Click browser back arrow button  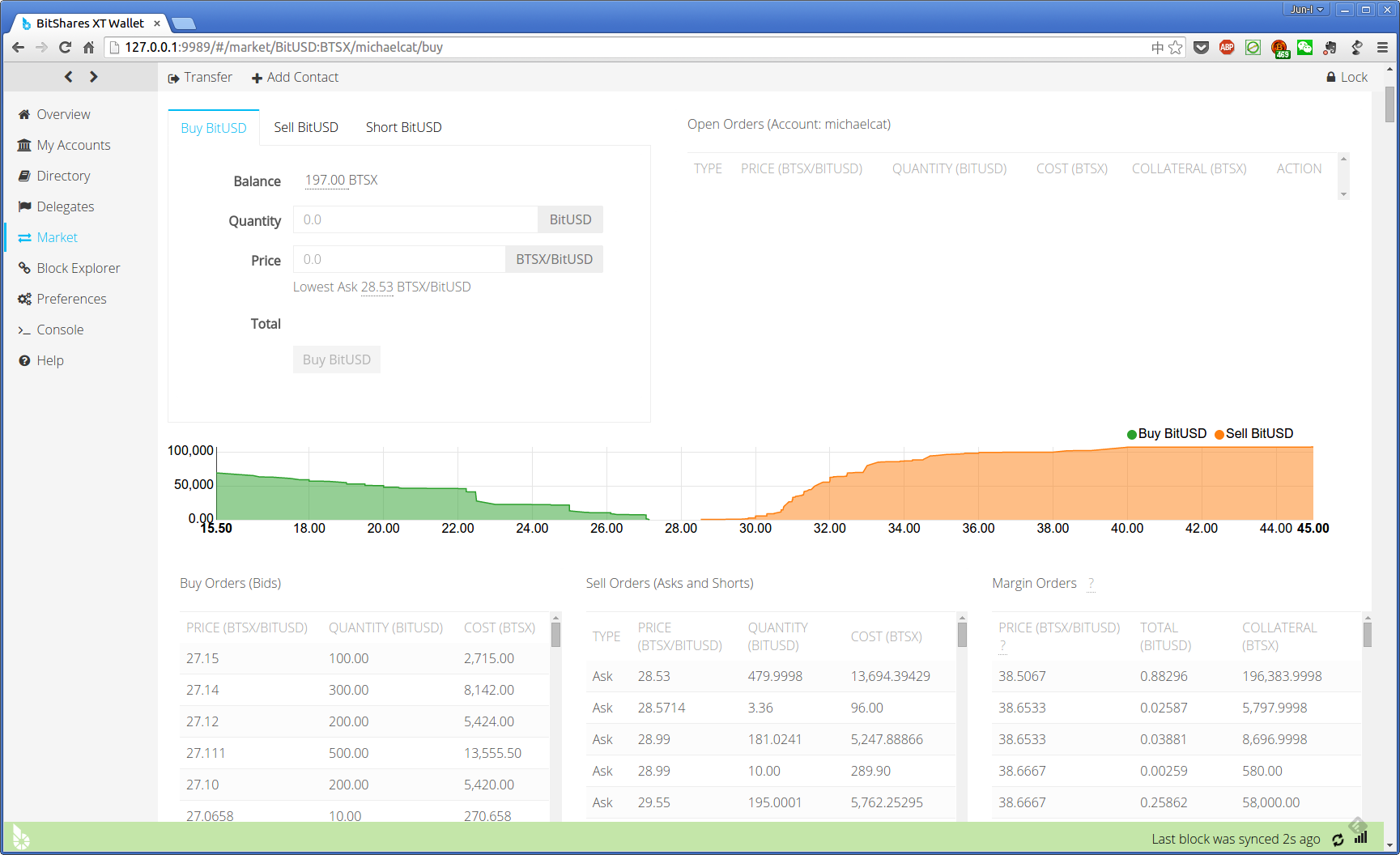tap(18, 47)
